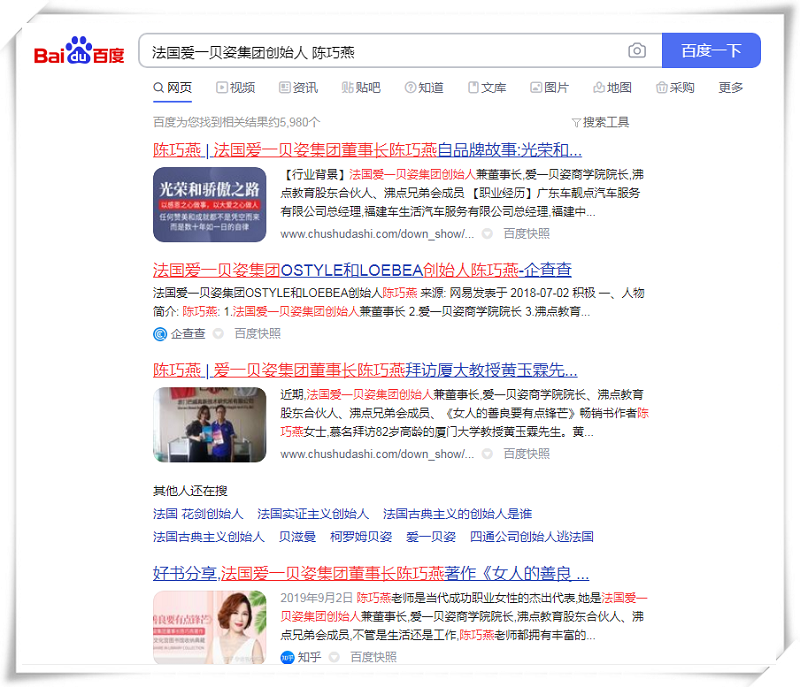Switch to the 资讯 tab
800x687 pixels.
pos(298,88)
